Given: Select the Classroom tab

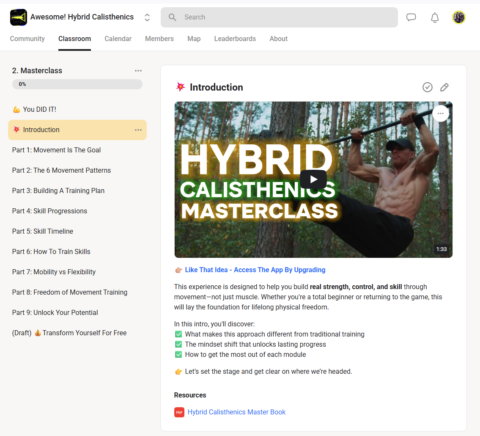Looking at the screenshot, I should [75, 39].
